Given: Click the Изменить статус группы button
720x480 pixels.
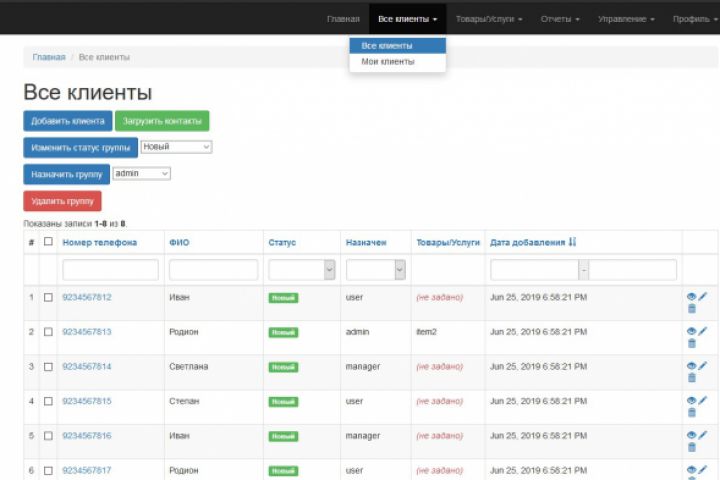Looking at the screenshot, I should (81, 148).
